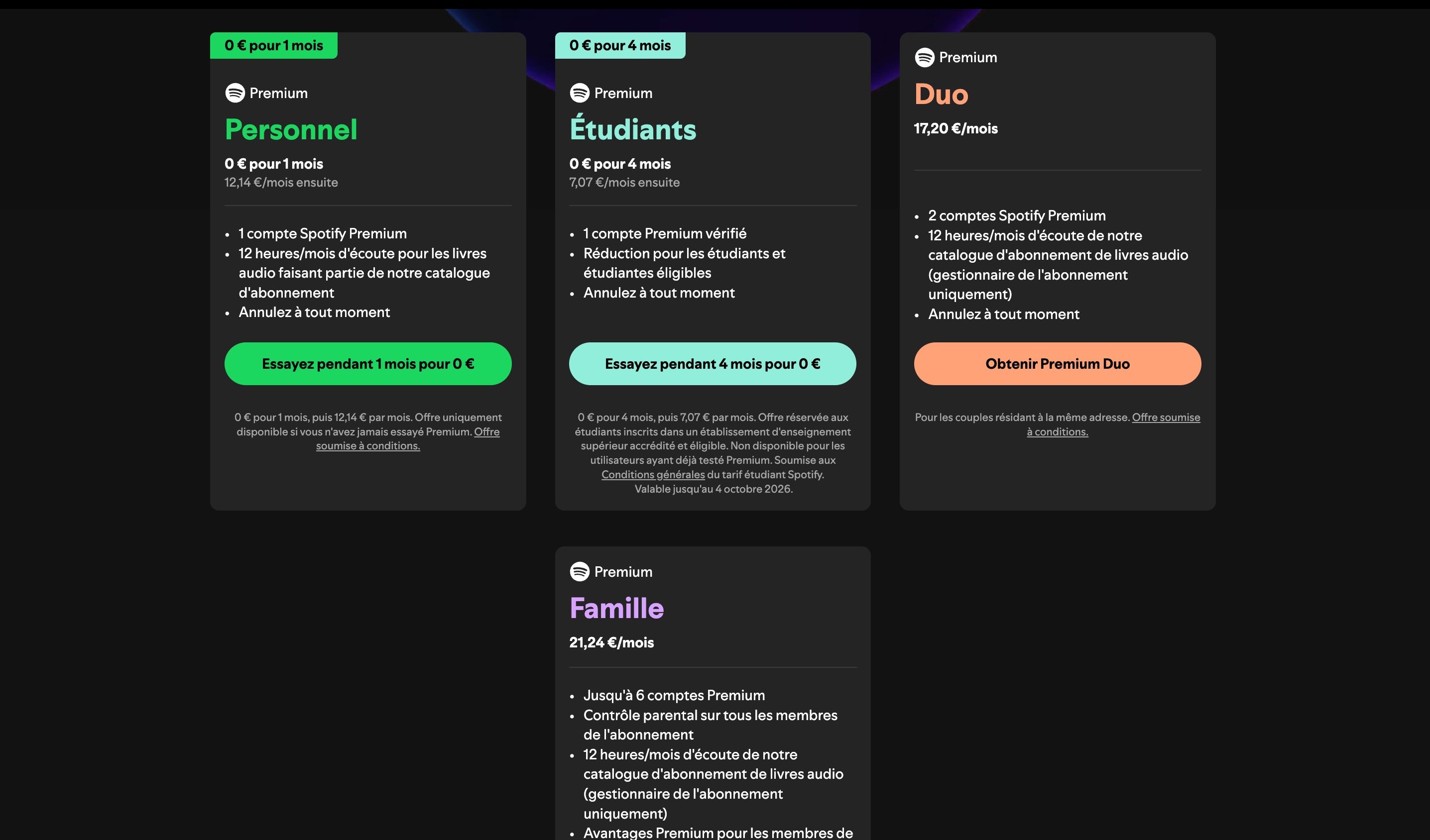The width and height of the screenshot is (1430, 840).
Task: Open Conditions générales link in student offer
Action: (x=653, y=474)
